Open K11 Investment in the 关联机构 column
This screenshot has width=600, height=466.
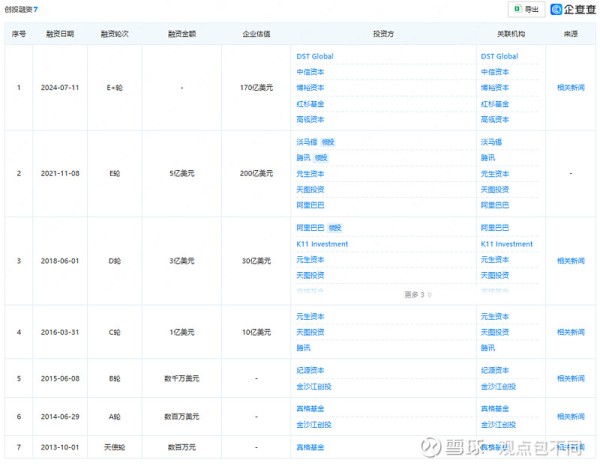pyautogui.click(x=506, y=244)
